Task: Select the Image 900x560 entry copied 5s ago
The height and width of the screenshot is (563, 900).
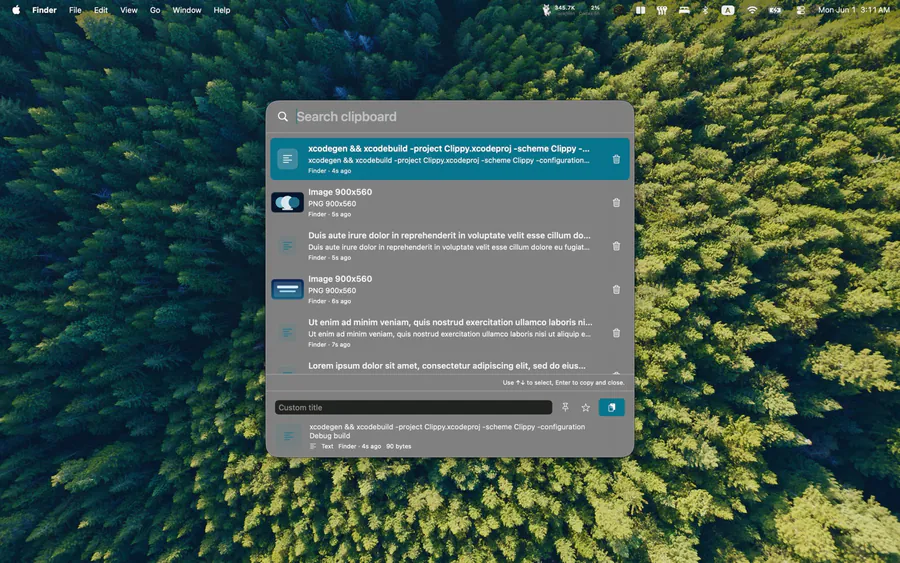Action: pos(449,203)
